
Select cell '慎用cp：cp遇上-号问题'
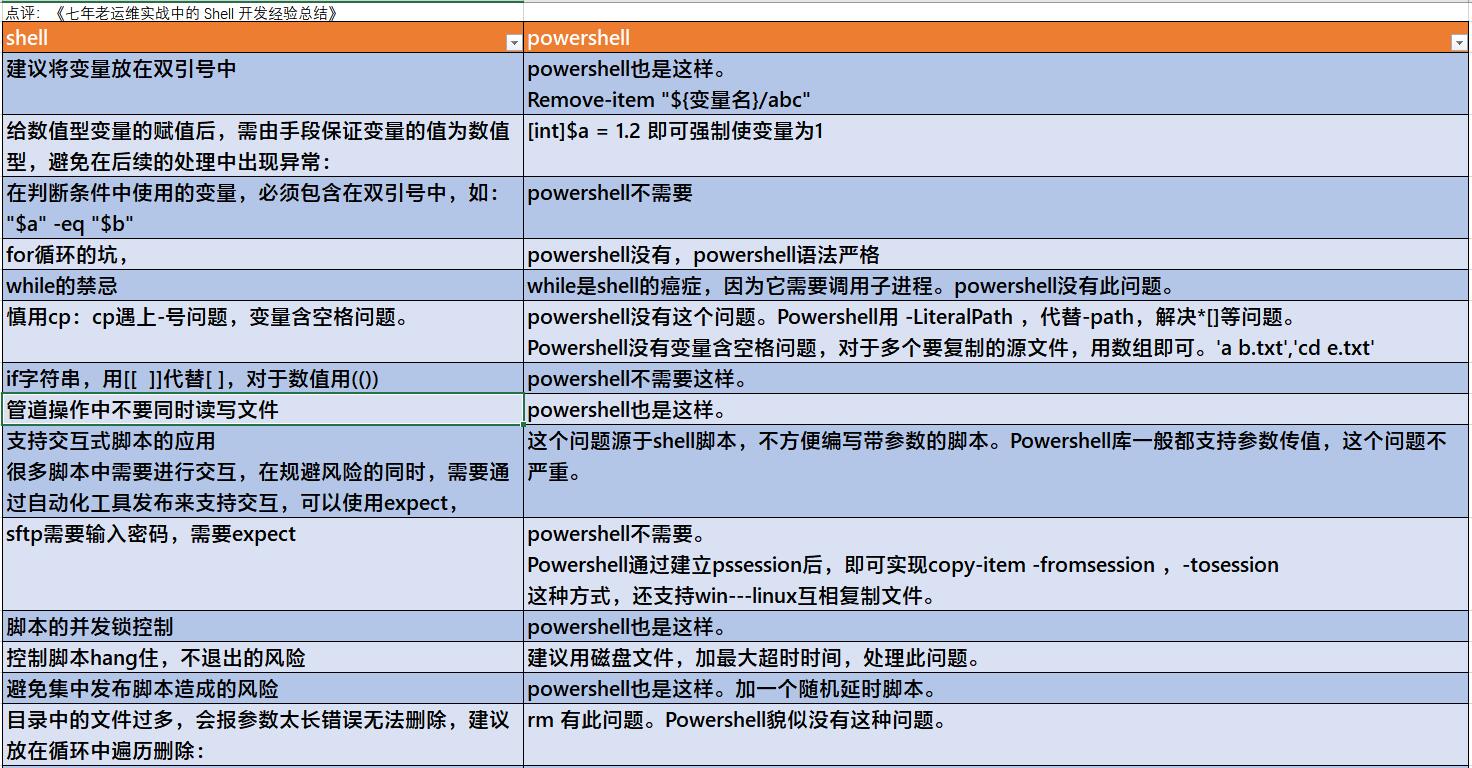pos(263,332)
